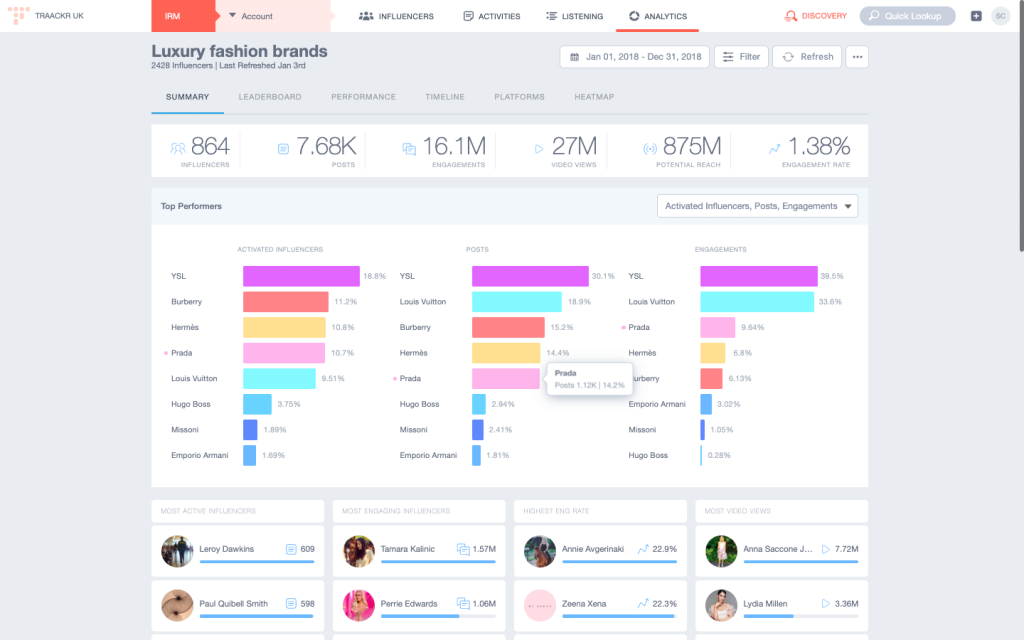Click the calendar icon in date range

click(x=575, y=57)
